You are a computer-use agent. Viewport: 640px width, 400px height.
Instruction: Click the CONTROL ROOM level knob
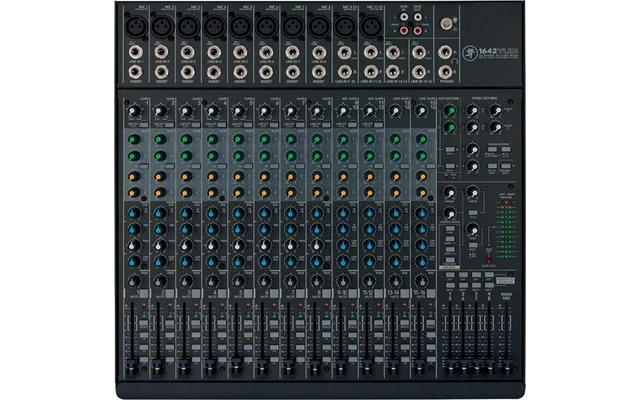(449, 213)
